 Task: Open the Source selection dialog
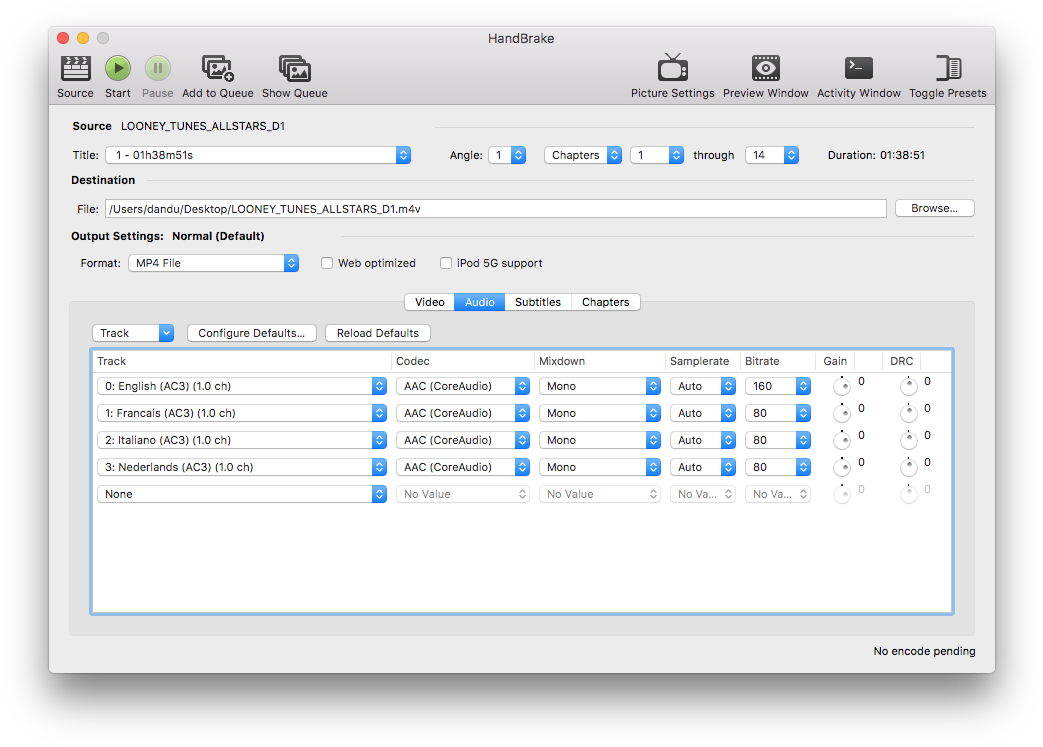[74, 70]
